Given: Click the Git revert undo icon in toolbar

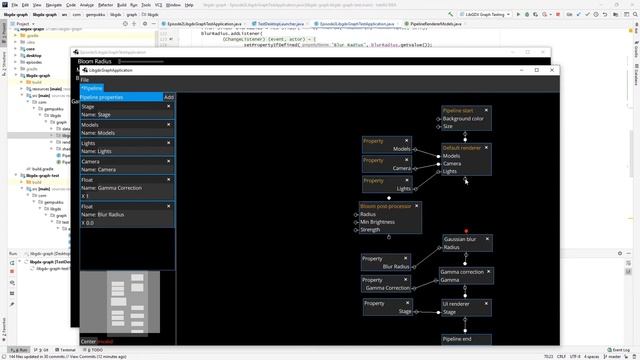Looking at the screenshot, I should click(x=605, y=14).
